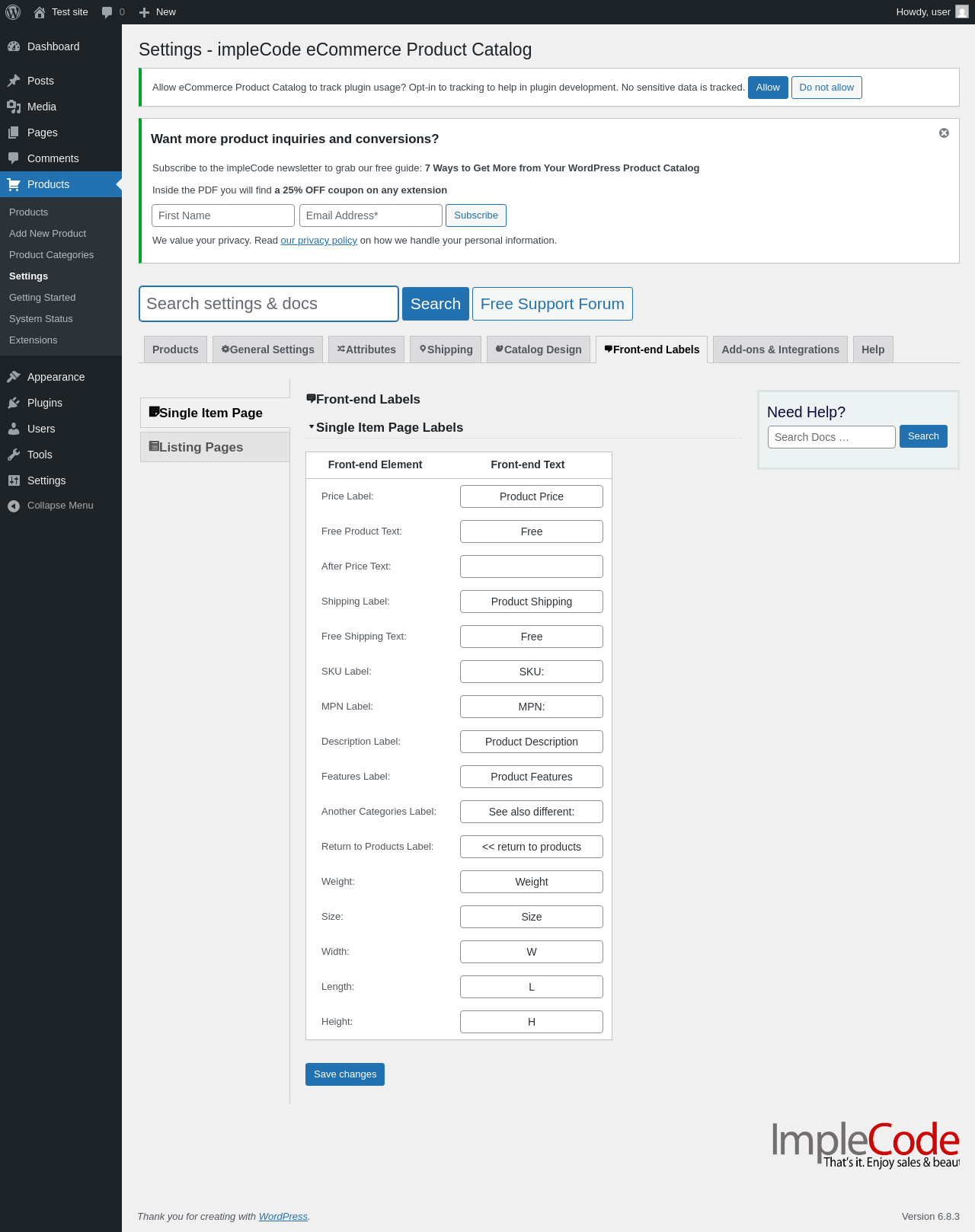Click Tools wrench icon
Viewport: 975px width, 1232px height.
point(14,455)
